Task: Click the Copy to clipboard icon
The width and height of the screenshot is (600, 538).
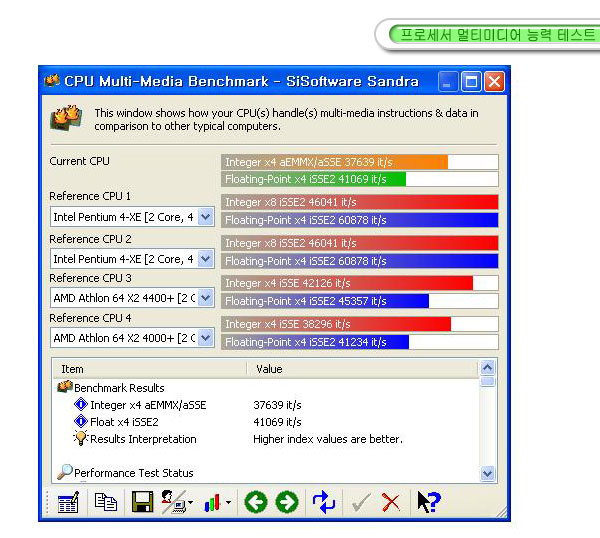Action: [105, 502]
